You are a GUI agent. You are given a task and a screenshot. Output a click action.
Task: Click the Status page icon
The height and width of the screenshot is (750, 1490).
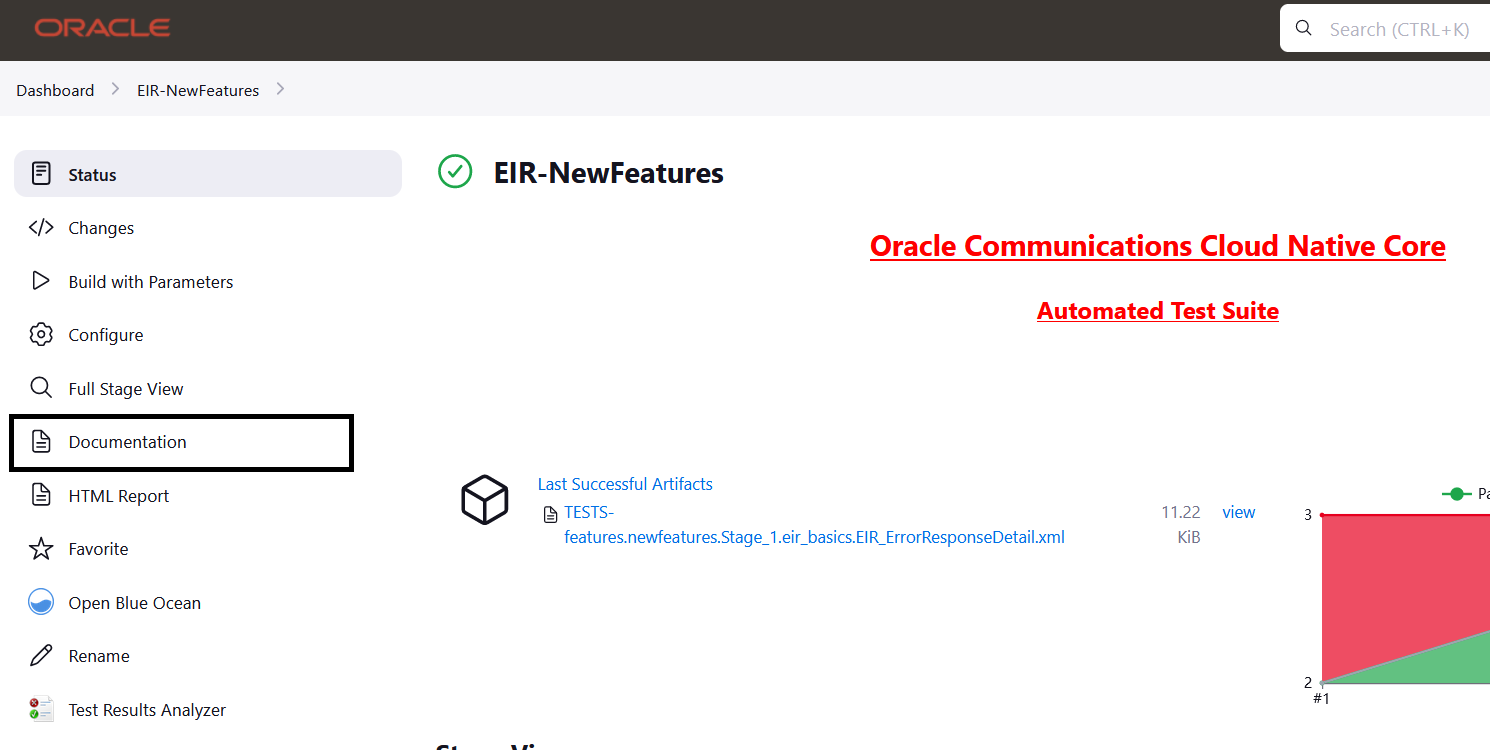pos(41,174)
